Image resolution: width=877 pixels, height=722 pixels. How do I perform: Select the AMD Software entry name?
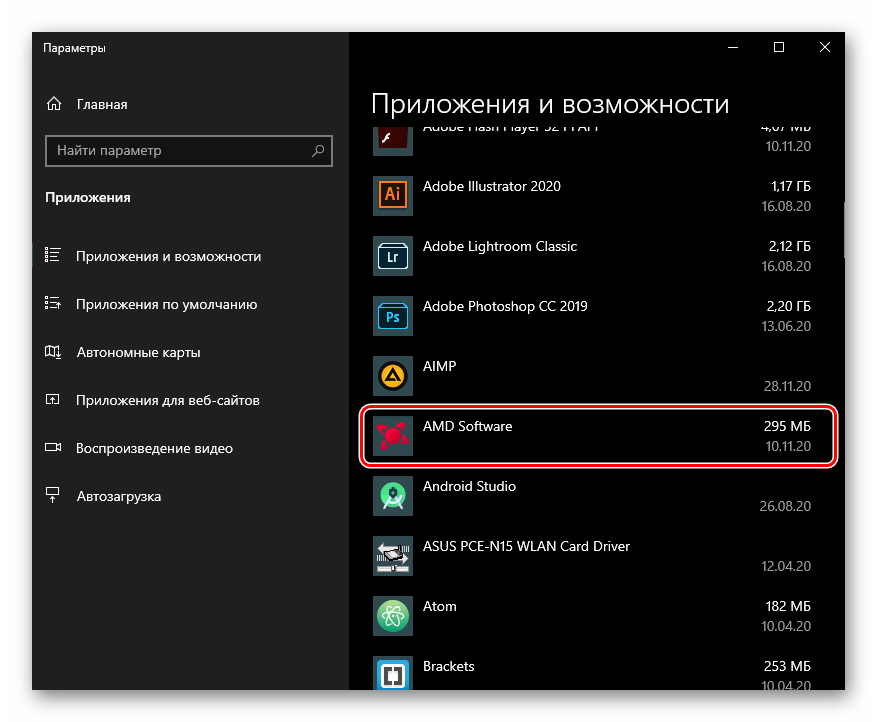pos(468,426)
